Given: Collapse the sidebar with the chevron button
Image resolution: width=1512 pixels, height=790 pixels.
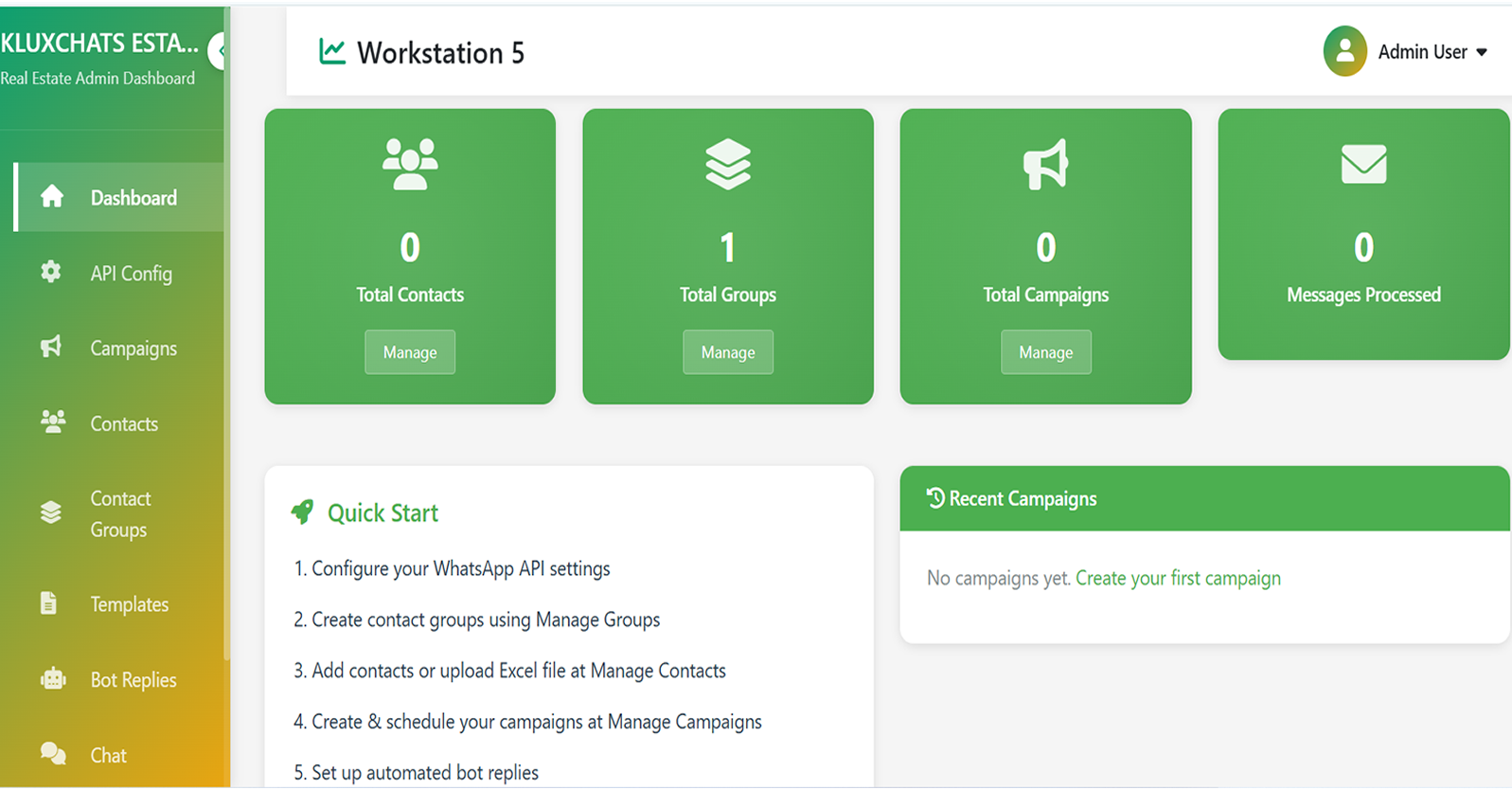Looking at the screenshot, I should tap(220, 51).
